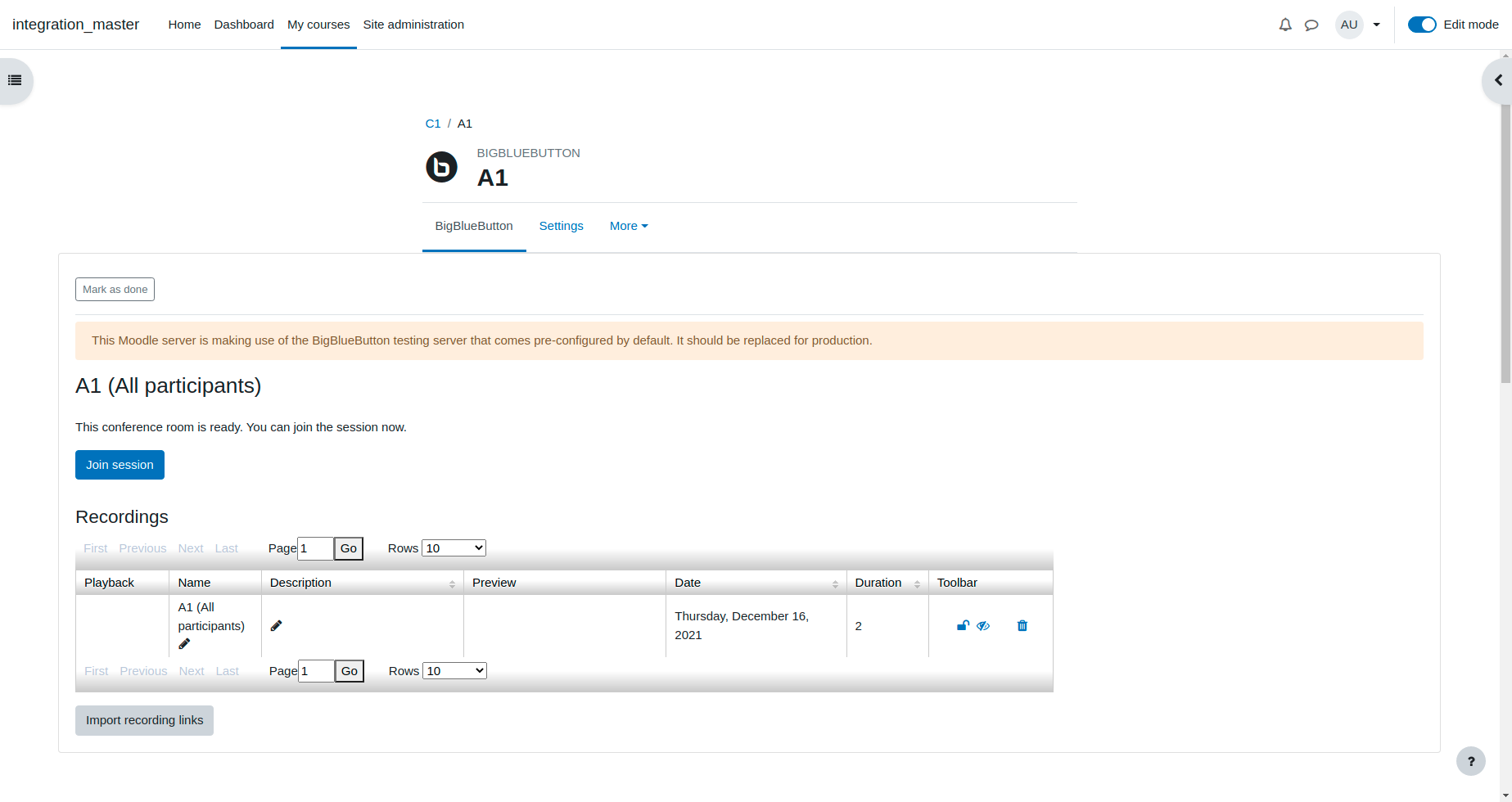Focus the bottom Page number field
This screenshot has height=802, width=1512.
316,671
